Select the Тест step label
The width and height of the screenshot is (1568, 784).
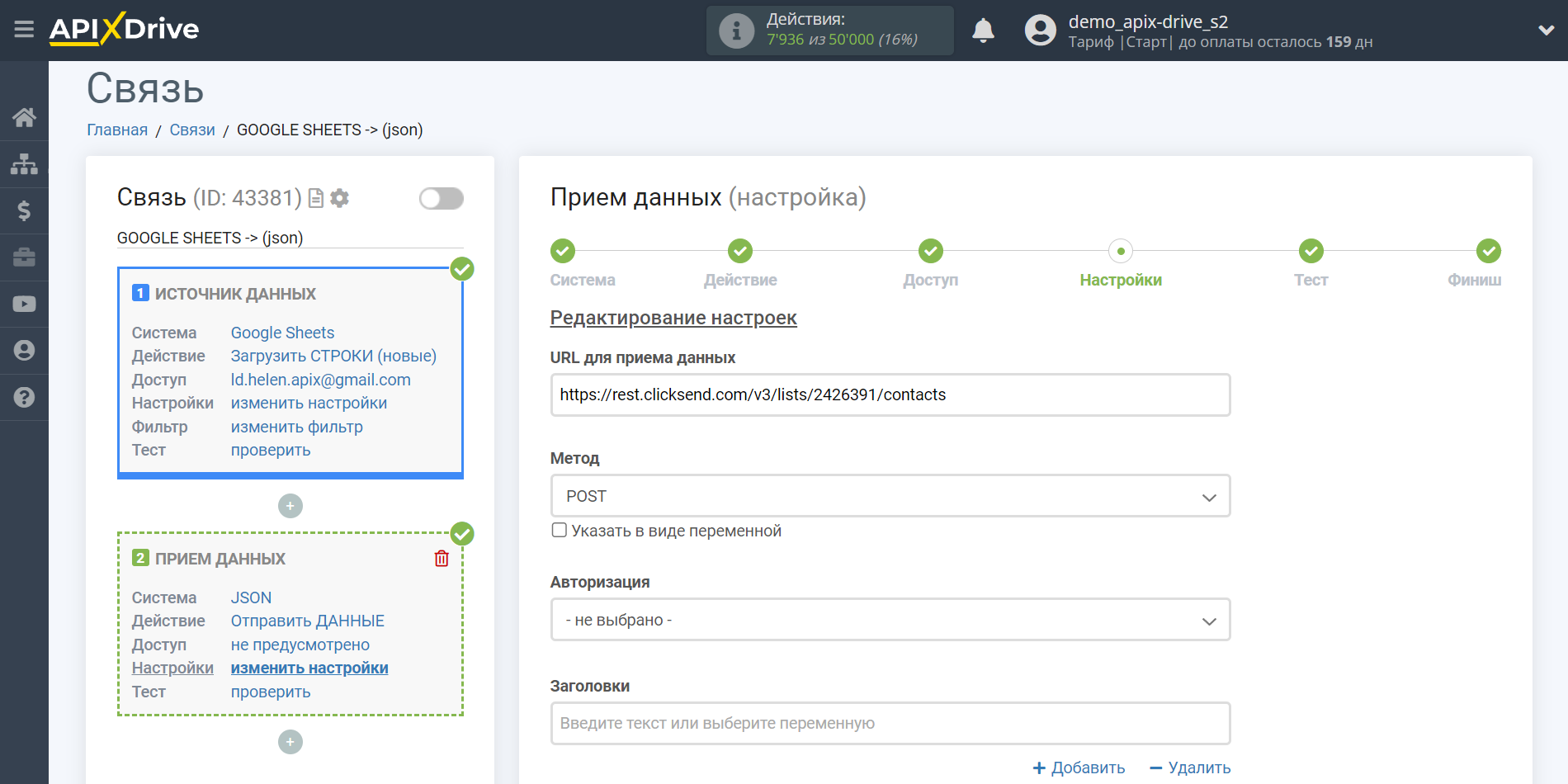(1311, 280)
